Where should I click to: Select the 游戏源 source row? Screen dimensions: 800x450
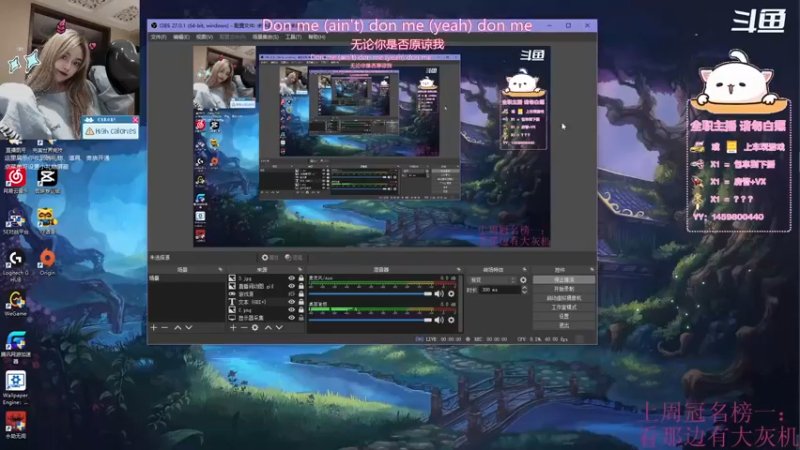click(x=266, y=294)
